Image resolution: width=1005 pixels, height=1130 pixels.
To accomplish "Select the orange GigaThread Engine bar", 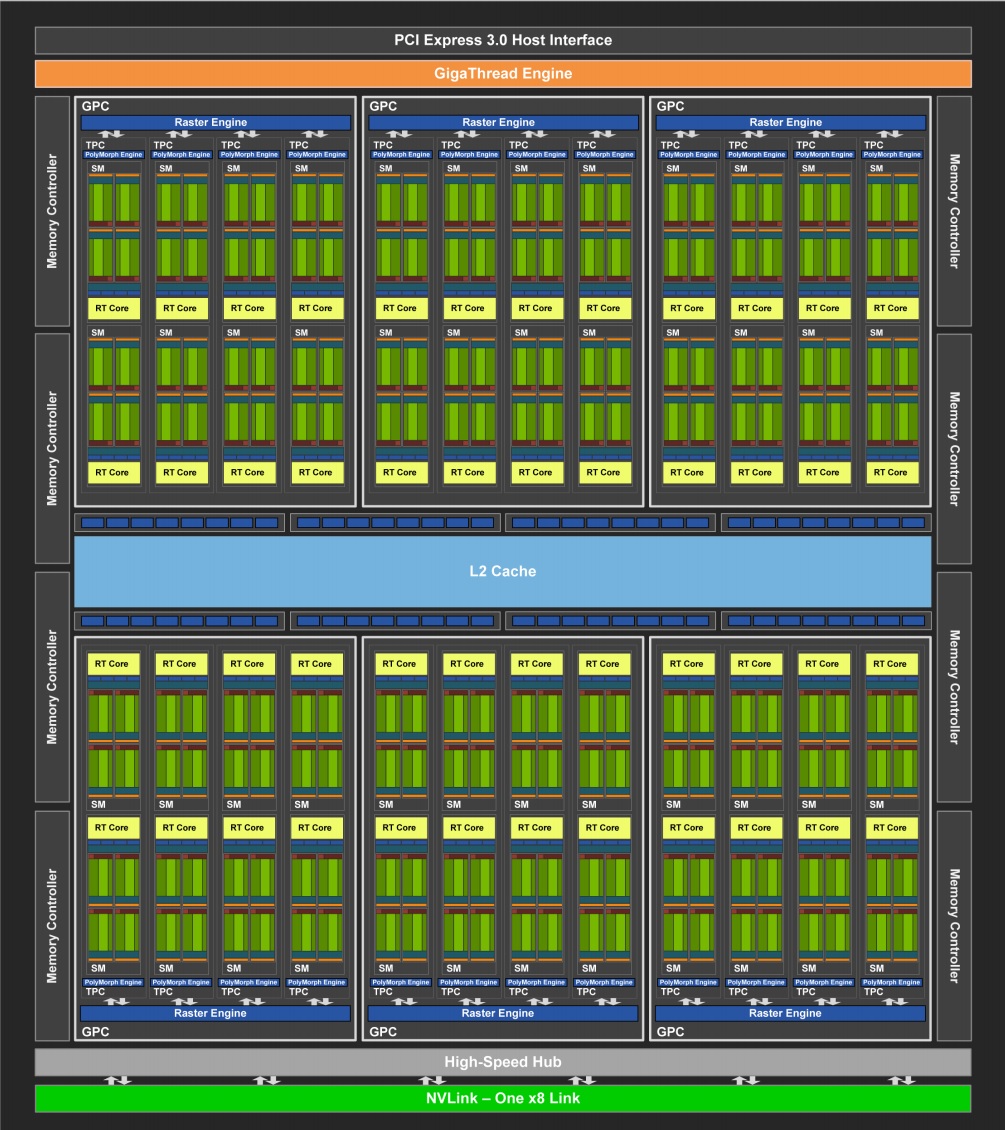I will (503, 74).
